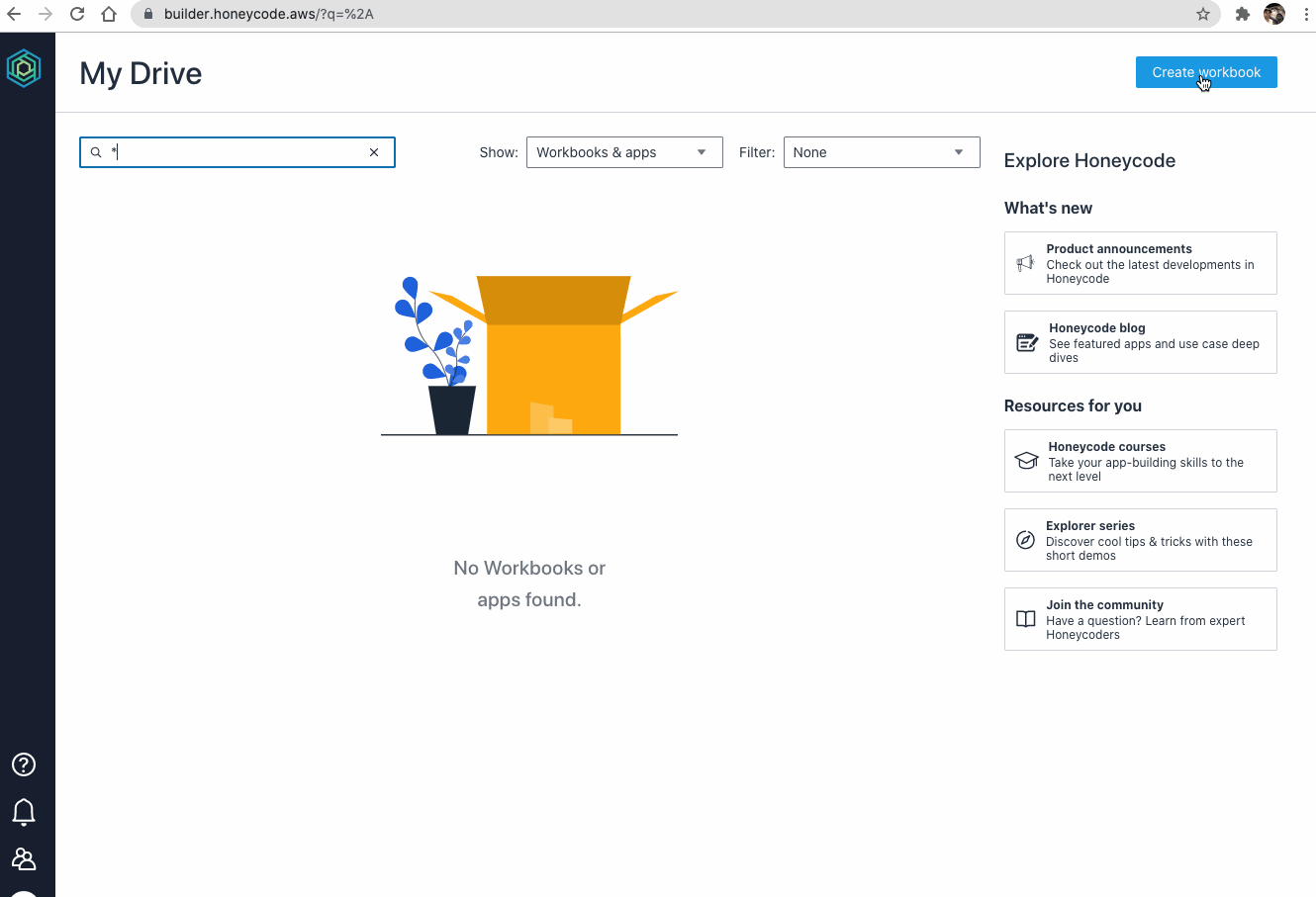Image resolution: width=1316 pixels, height=897 pixels.
Task: Bookmark this page with the star icon
Action: pos(1203,14)
